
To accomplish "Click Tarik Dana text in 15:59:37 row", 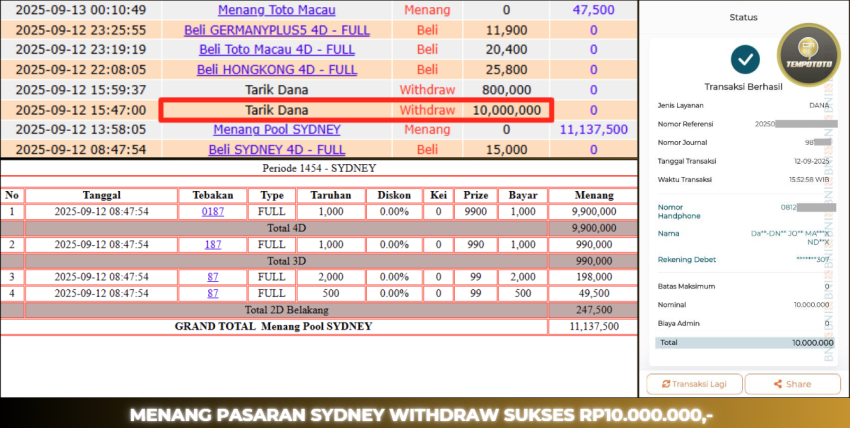I will coord(276,90).
